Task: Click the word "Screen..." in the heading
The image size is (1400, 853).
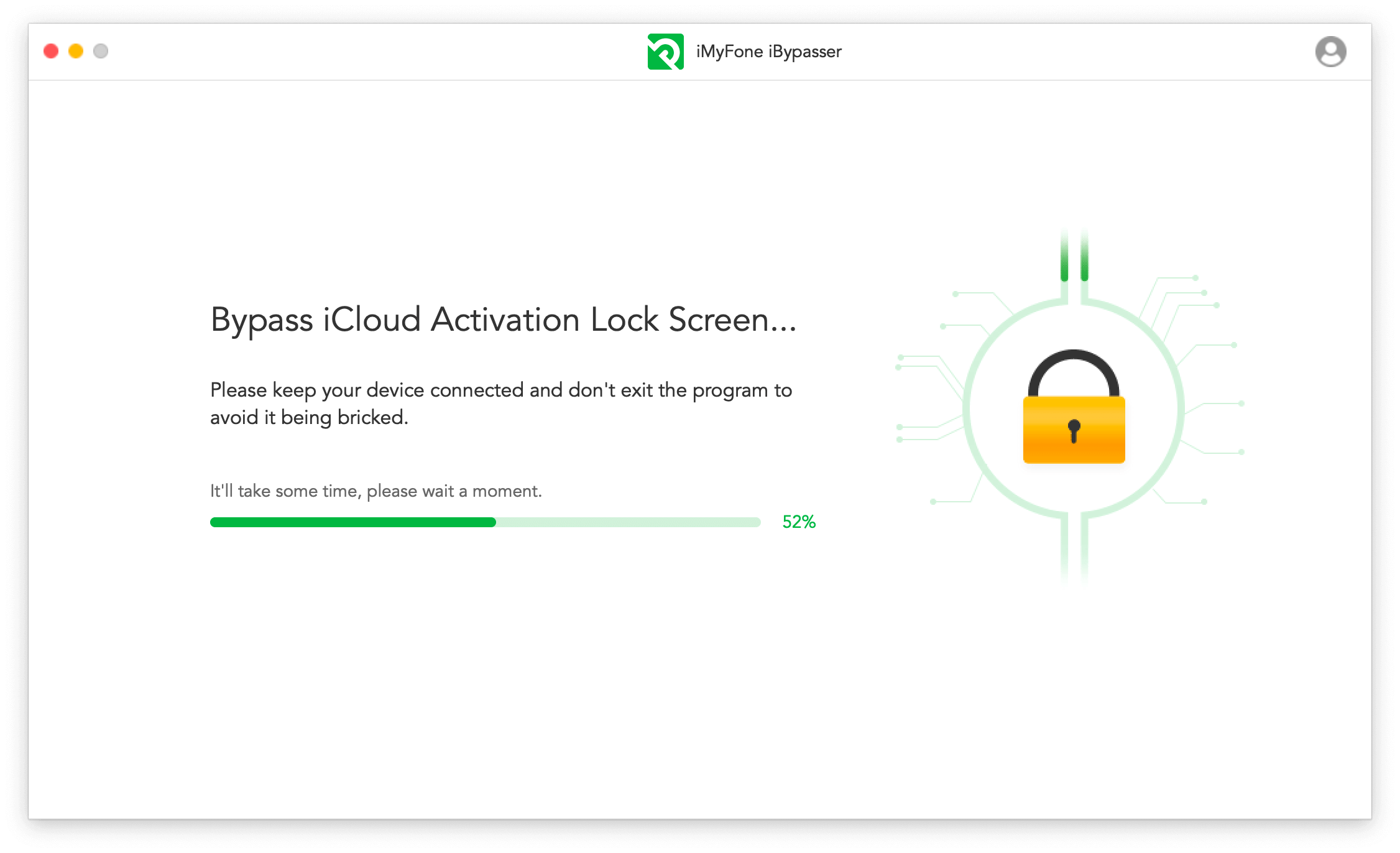Action: click(x=732, y=320)
